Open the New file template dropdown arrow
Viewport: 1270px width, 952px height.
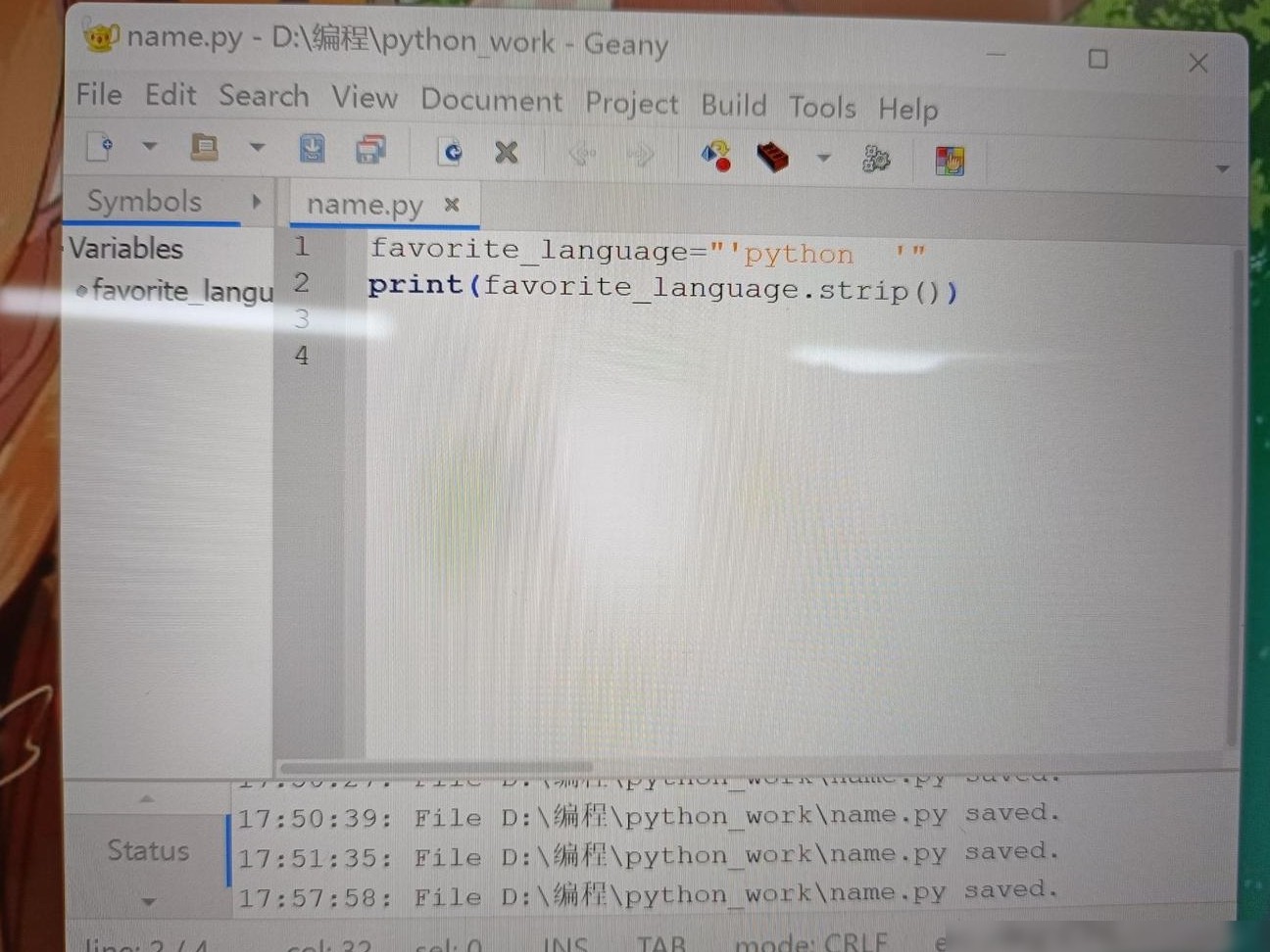click(x=149, y=147)
